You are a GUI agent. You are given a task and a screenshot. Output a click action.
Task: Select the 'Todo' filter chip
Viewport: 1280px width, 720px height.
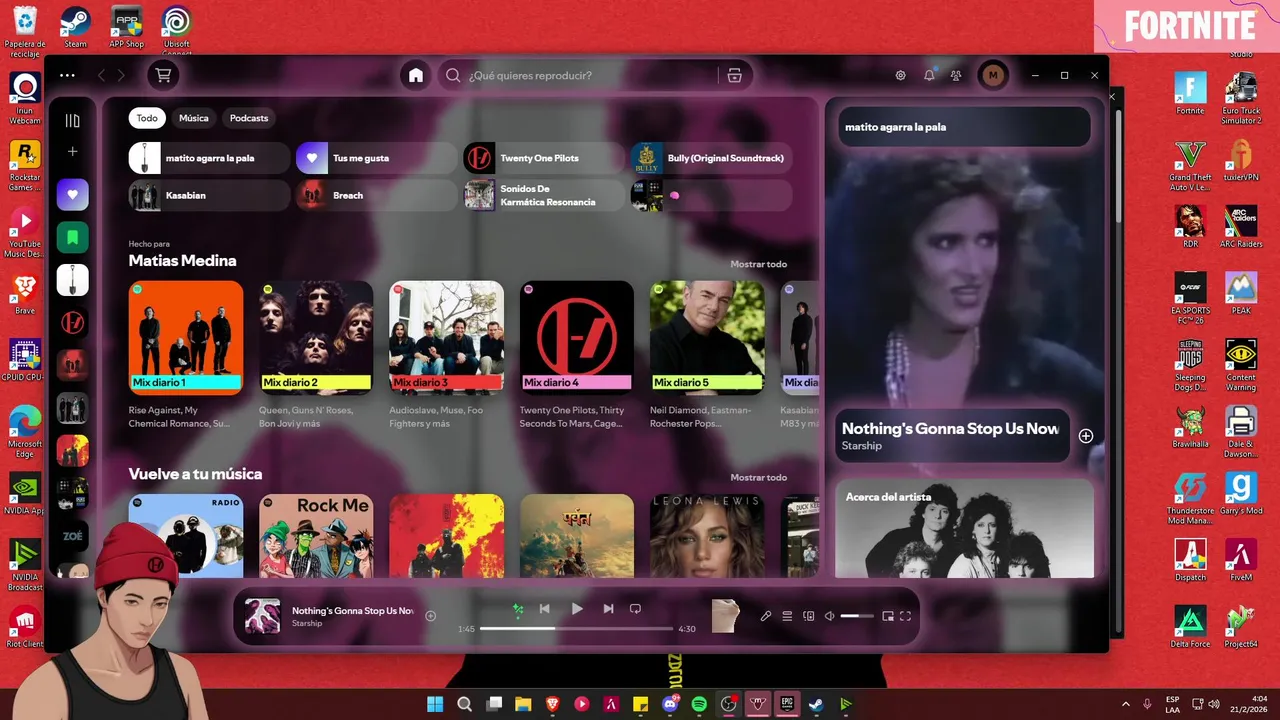pyautogui.click(x=147, y=118)
